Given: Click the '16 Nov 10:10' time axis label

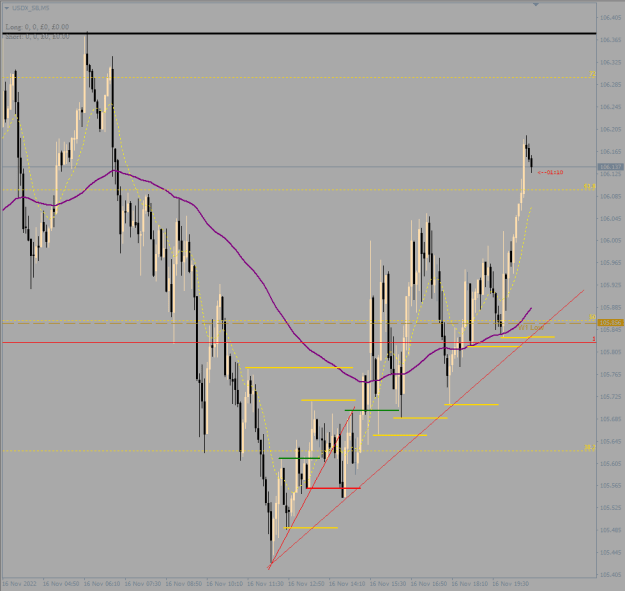Looking at the screenshot, I should 224,584.
